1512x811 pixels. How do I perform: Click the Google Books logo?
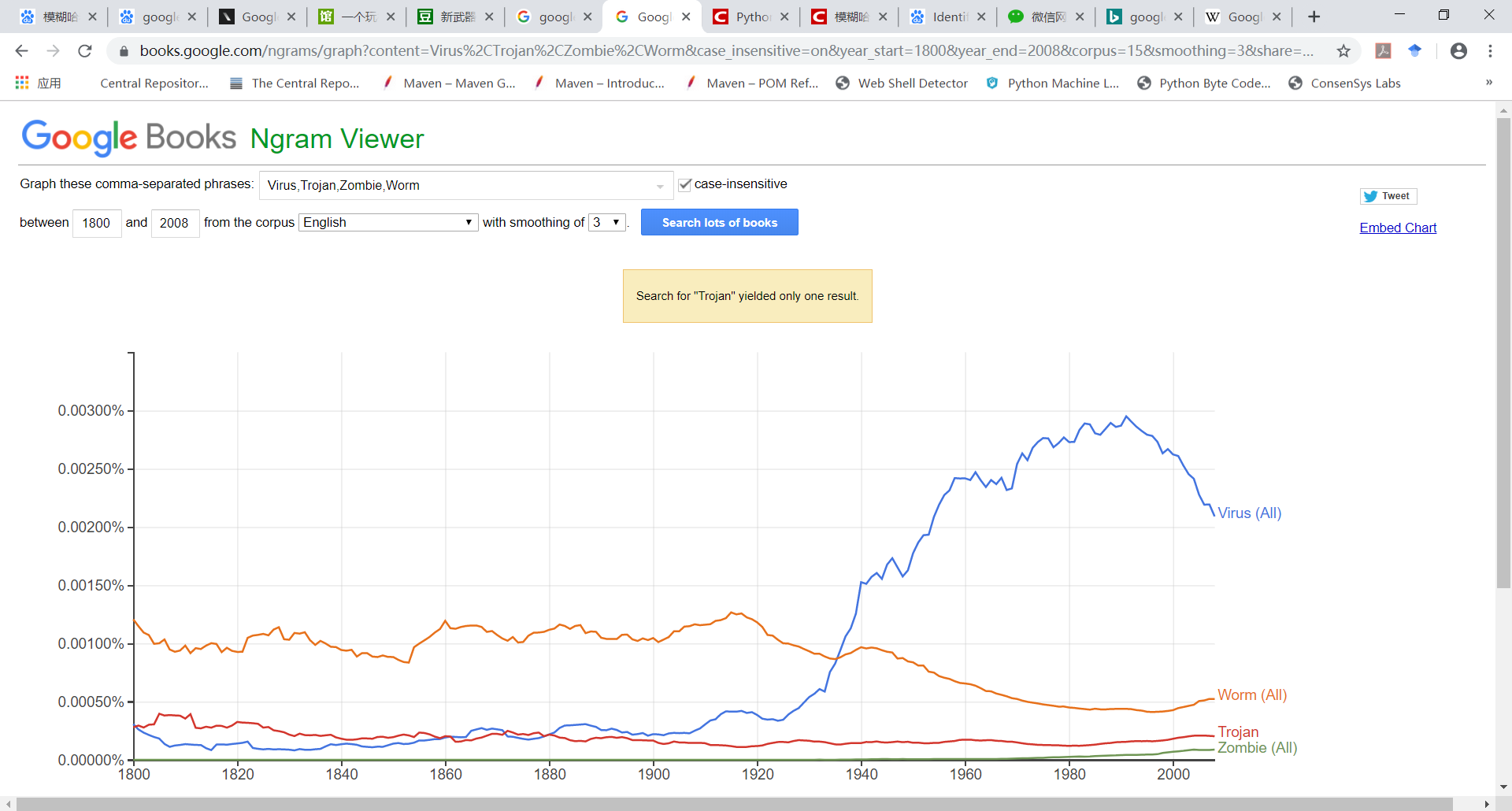[128, 138]
